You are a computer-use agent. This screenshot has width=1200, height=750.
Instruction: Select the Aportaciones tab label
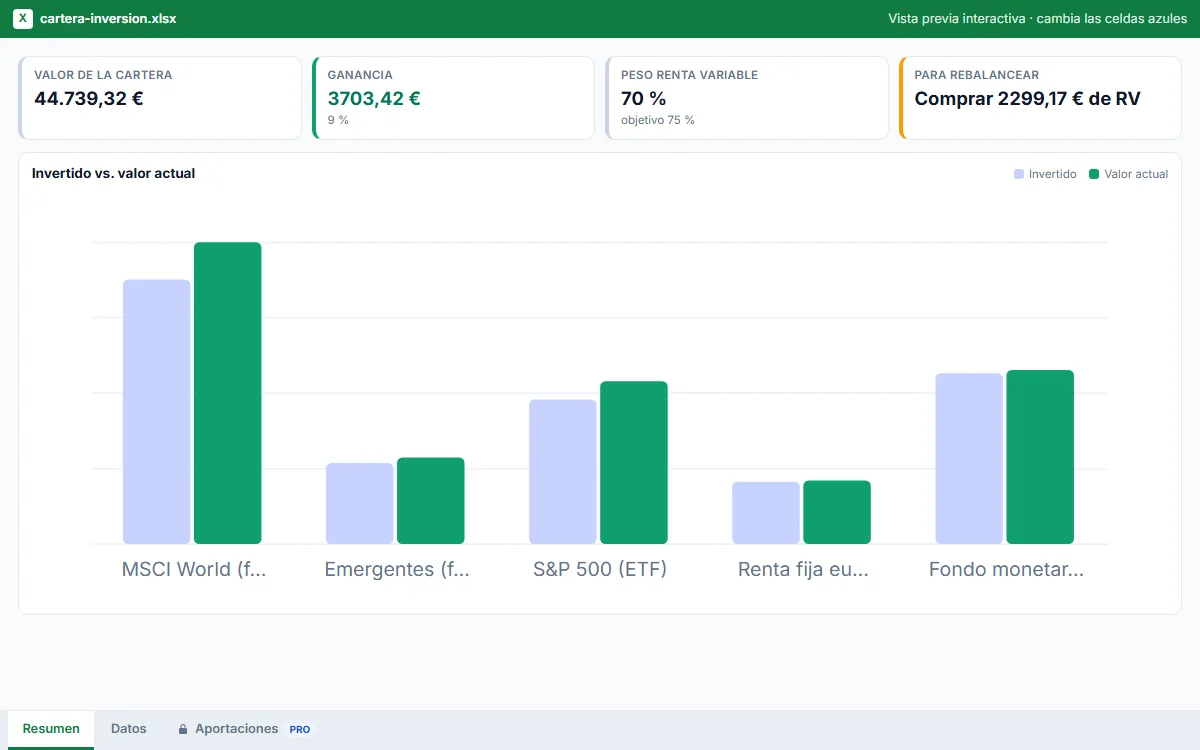point(236,729)
